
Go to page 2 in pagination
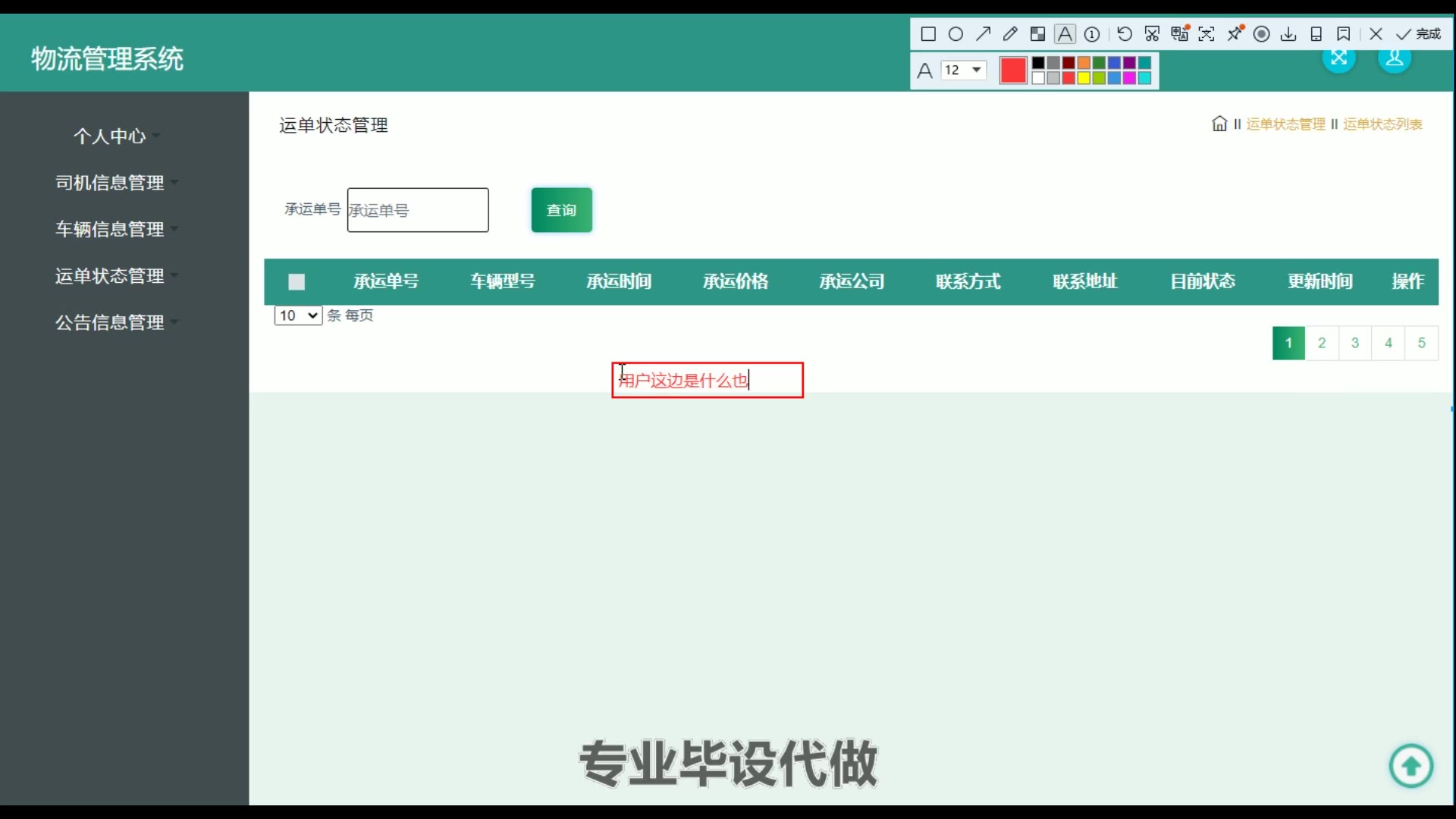point(1322,343)
